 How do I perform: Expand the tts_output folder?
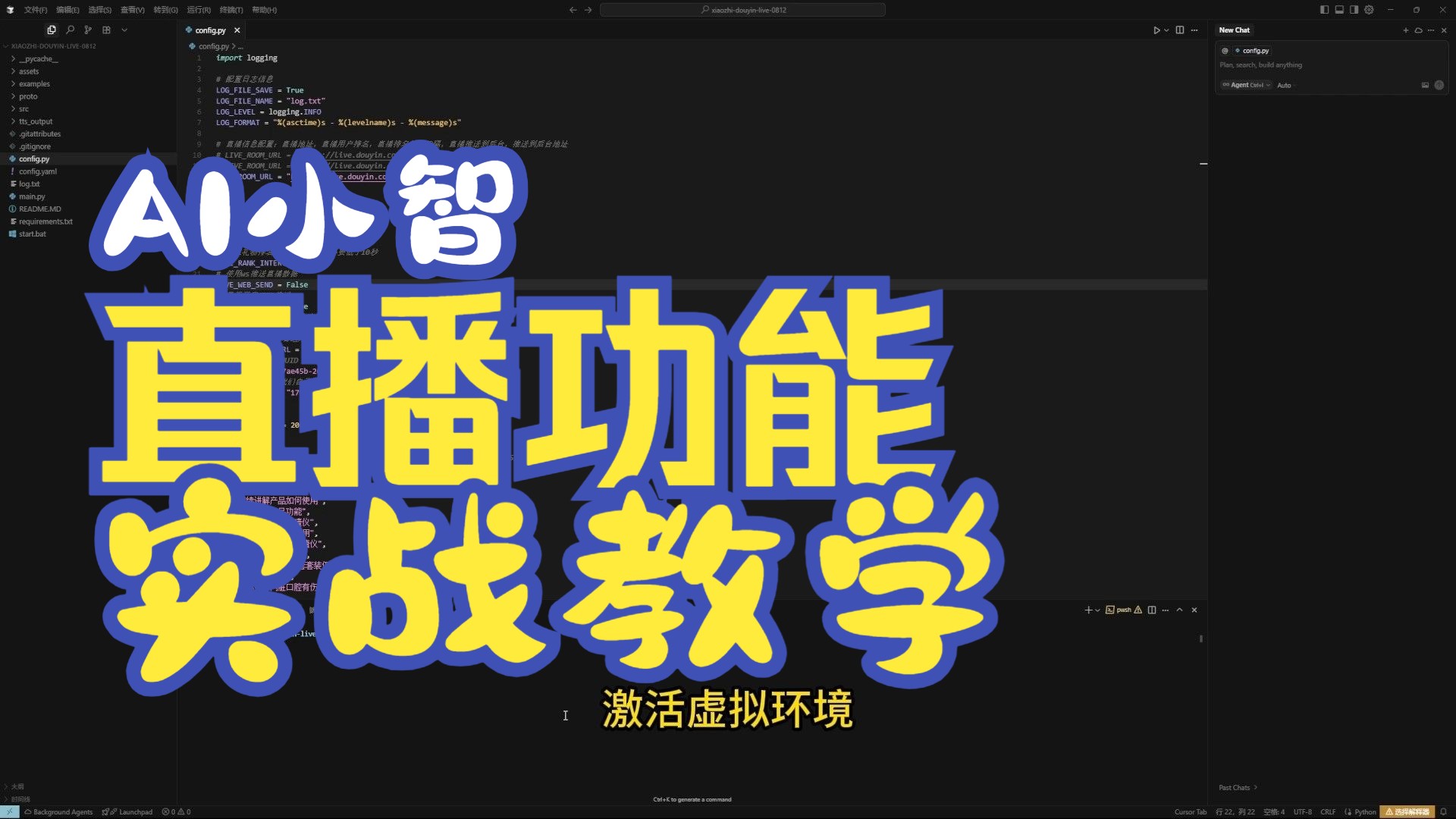pos(36,121)
